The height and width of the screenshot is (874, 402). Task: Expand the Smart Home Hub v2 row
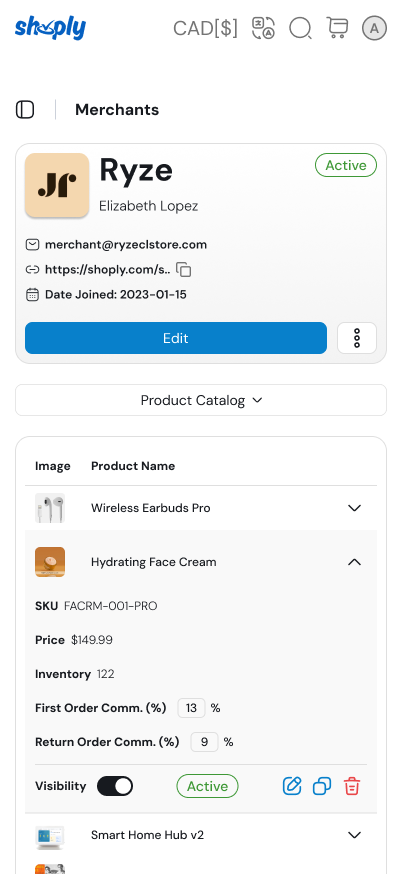click(355, 835)
